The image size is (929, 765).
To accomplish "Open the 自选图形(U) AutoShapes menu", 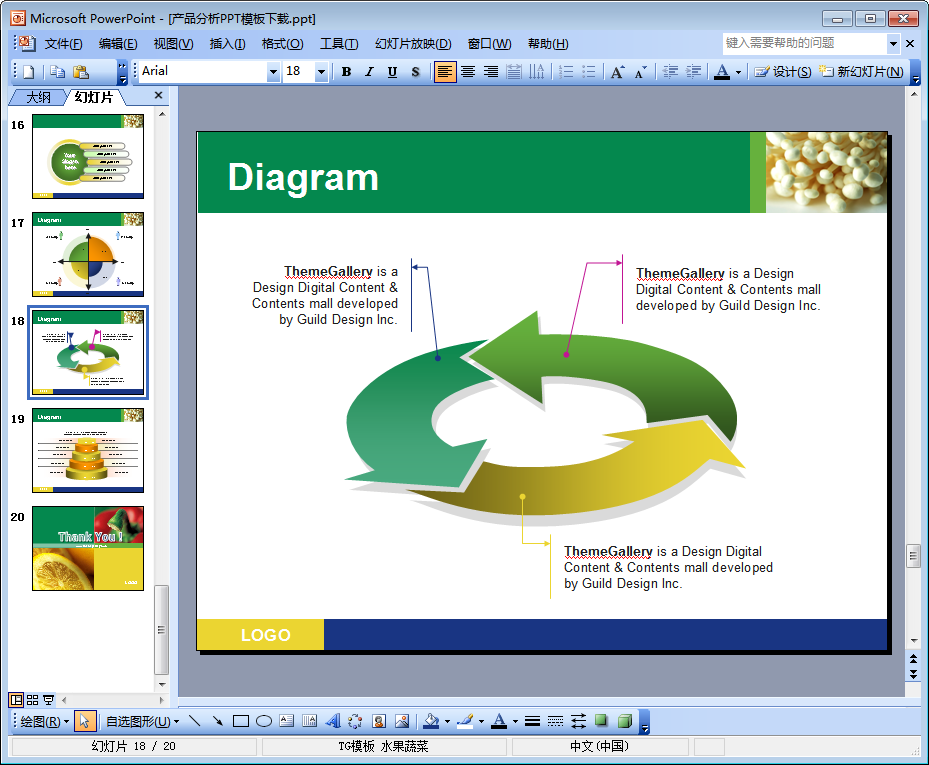I will coord(142,722).
